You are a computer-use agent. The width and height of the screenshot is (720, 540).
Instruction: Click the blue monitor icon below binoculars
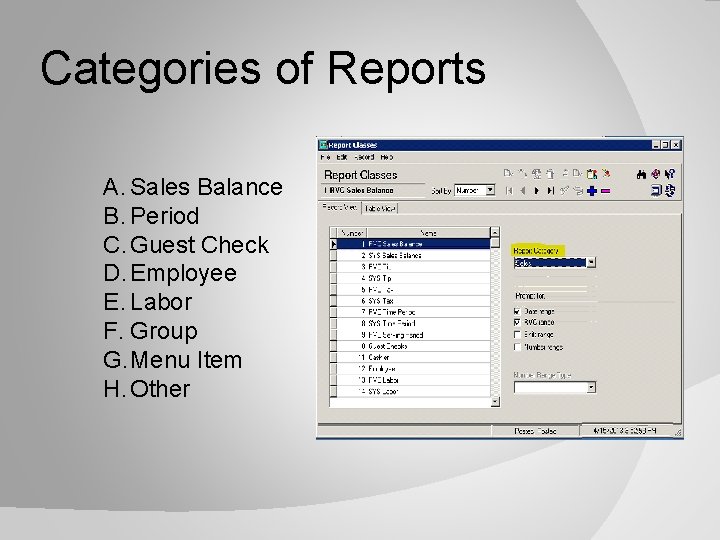click(656, 190)
